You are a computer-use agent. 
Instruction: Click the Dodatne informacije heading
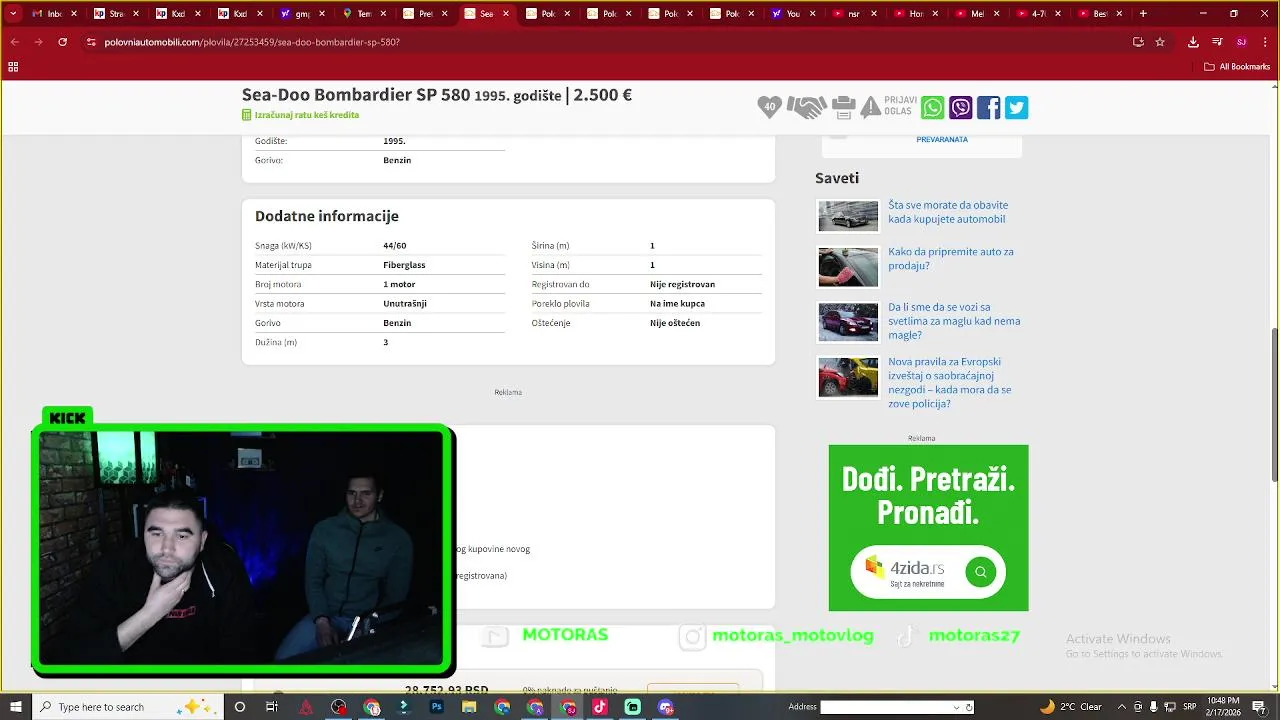(327, 216)
